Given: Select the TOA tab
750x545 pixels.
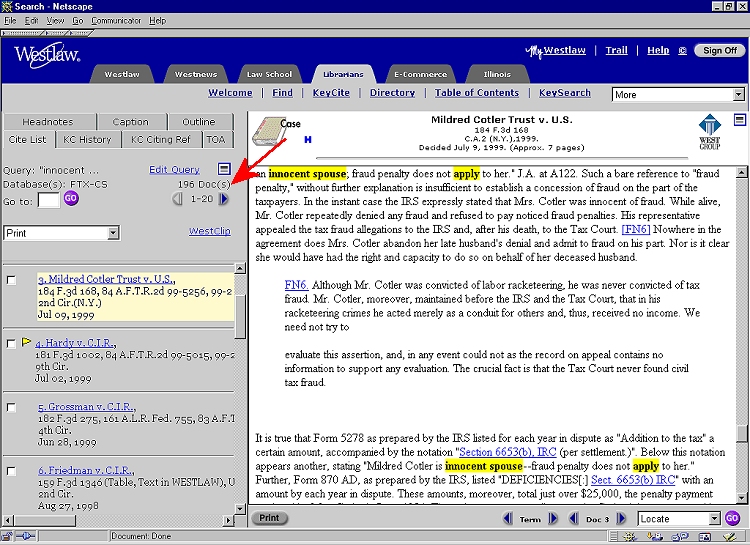Looking at the screenshot, I should [216, 139].
